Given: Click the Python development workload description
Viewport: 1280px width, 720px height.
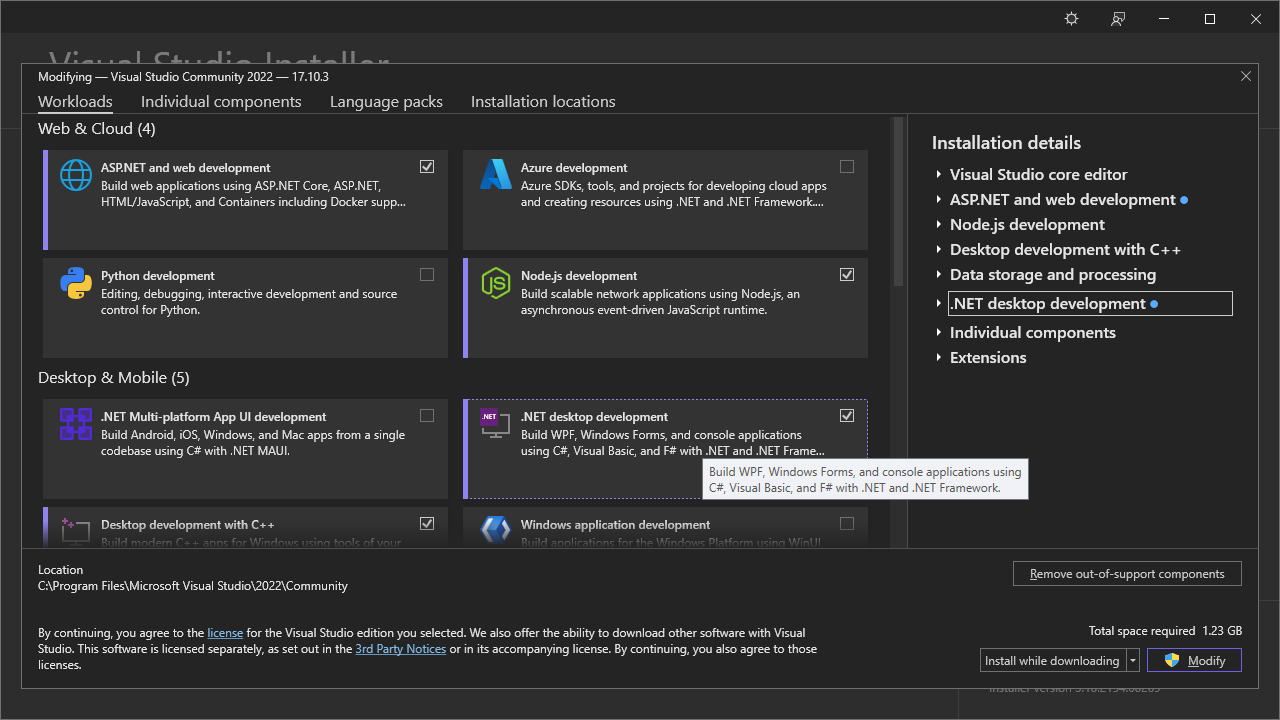Looking at the screenshot, I should (249, 302).
